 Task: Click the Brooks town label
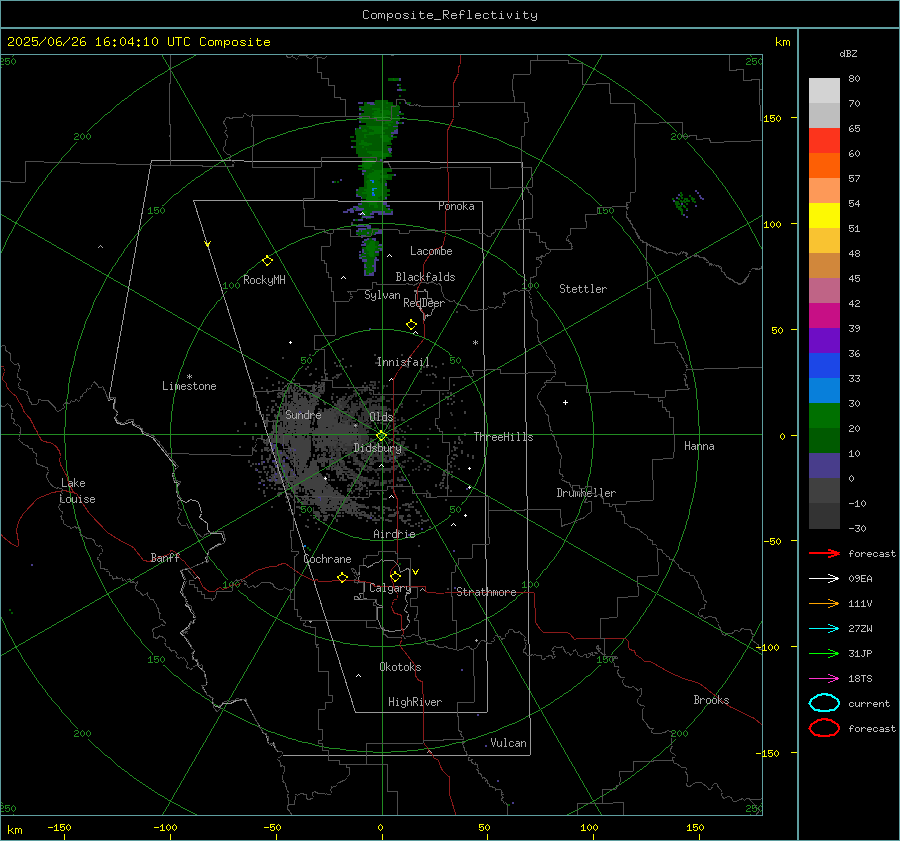pos(711,700)
